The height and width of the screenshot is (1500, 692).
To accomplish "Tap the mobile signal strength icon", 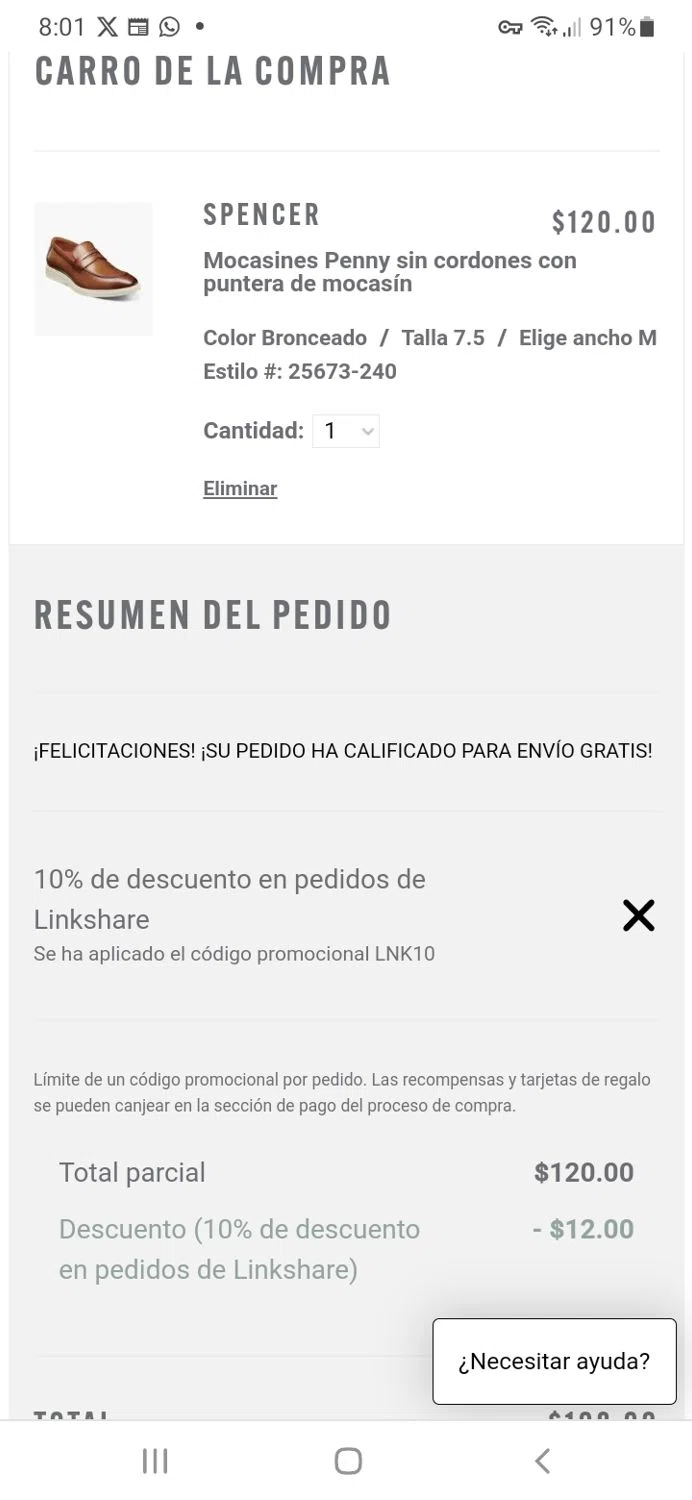I will pyautogui.click(x=572, y=27).
